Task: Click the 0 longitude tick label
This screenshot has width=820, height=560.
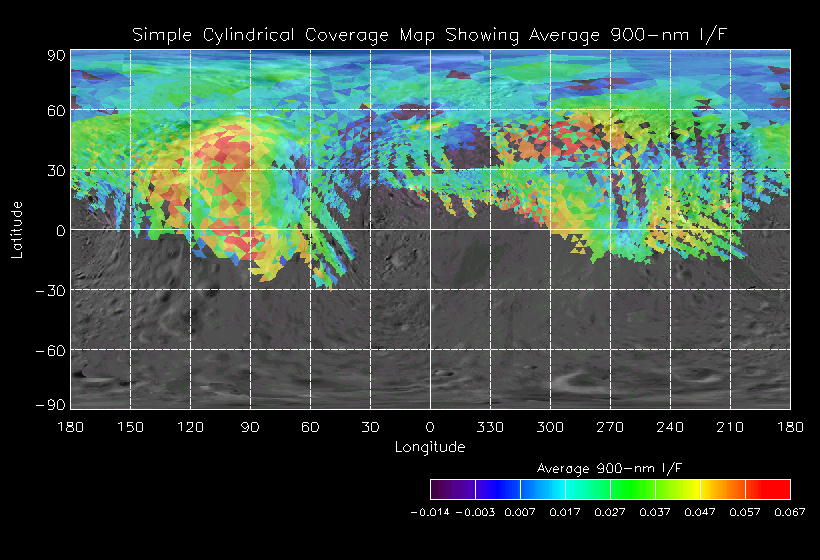Action: point(430,427)
